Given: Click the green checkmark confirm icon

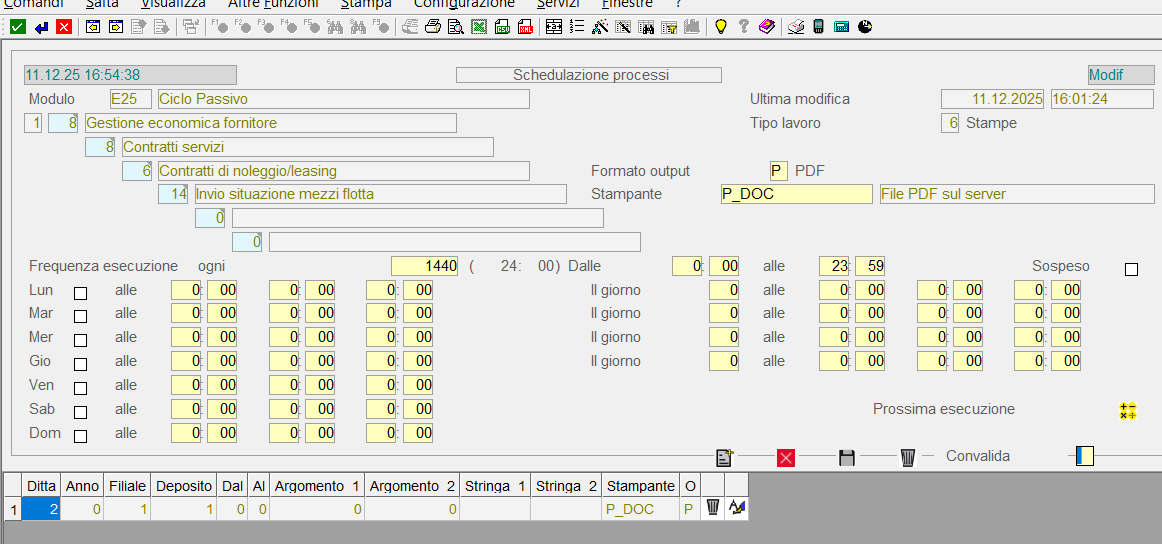Looking at the screenshot, I should 18,27.
